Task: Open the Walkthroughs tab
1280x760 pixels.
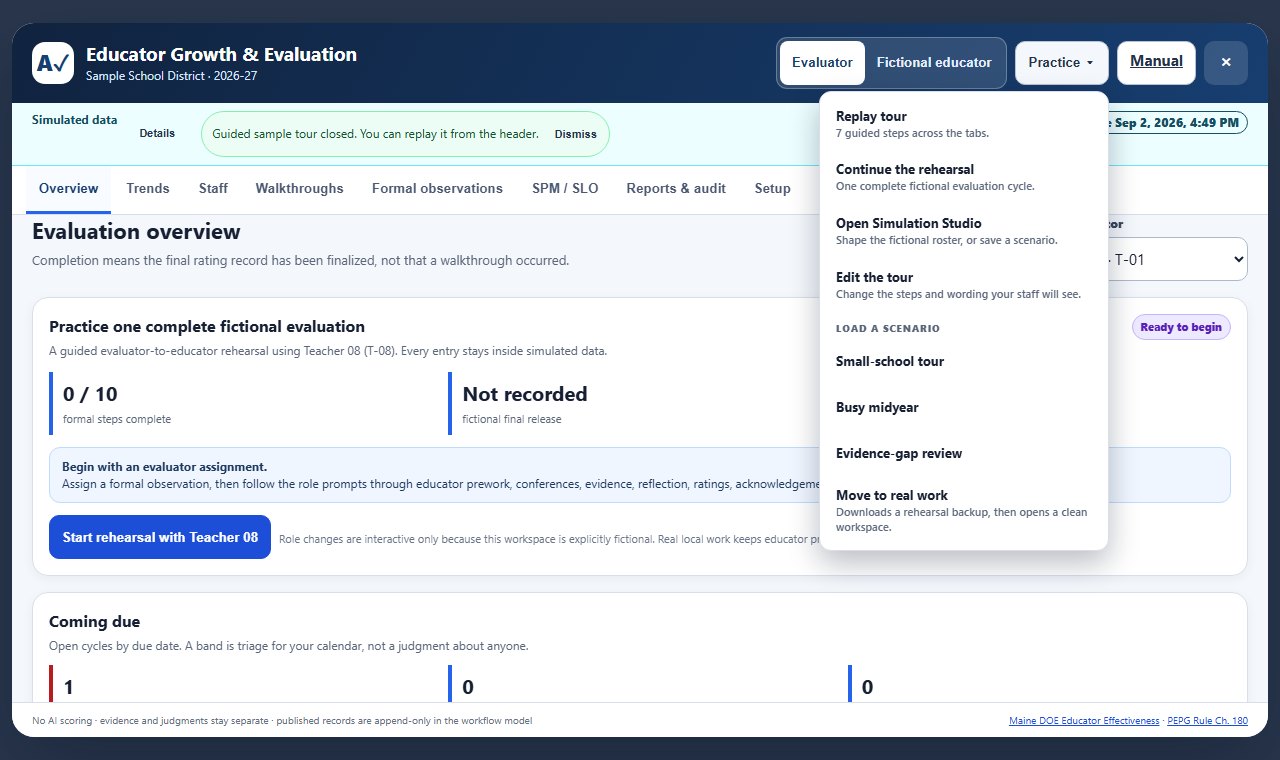Action: [x=299, y=189]
